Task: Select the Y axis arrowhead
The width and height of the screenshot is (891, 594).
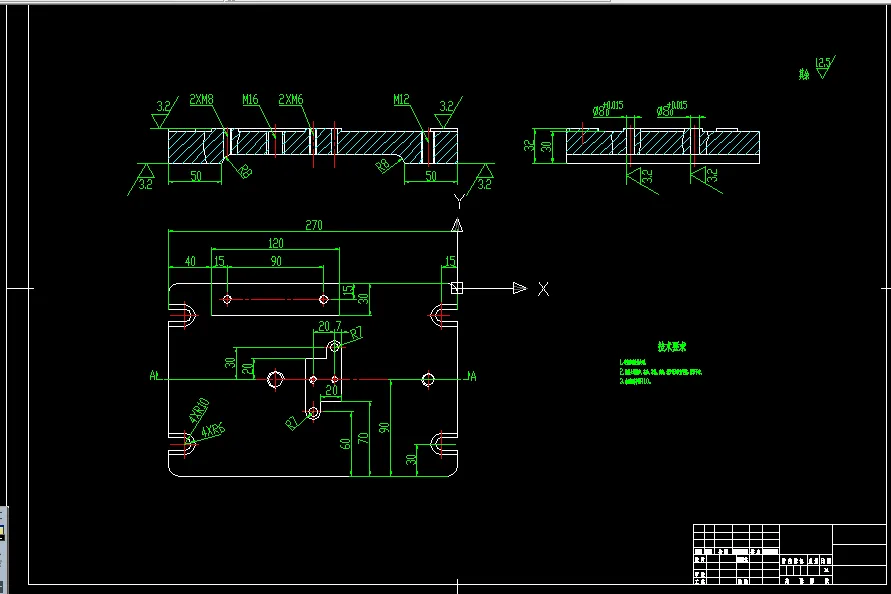Action: point(457,226)
